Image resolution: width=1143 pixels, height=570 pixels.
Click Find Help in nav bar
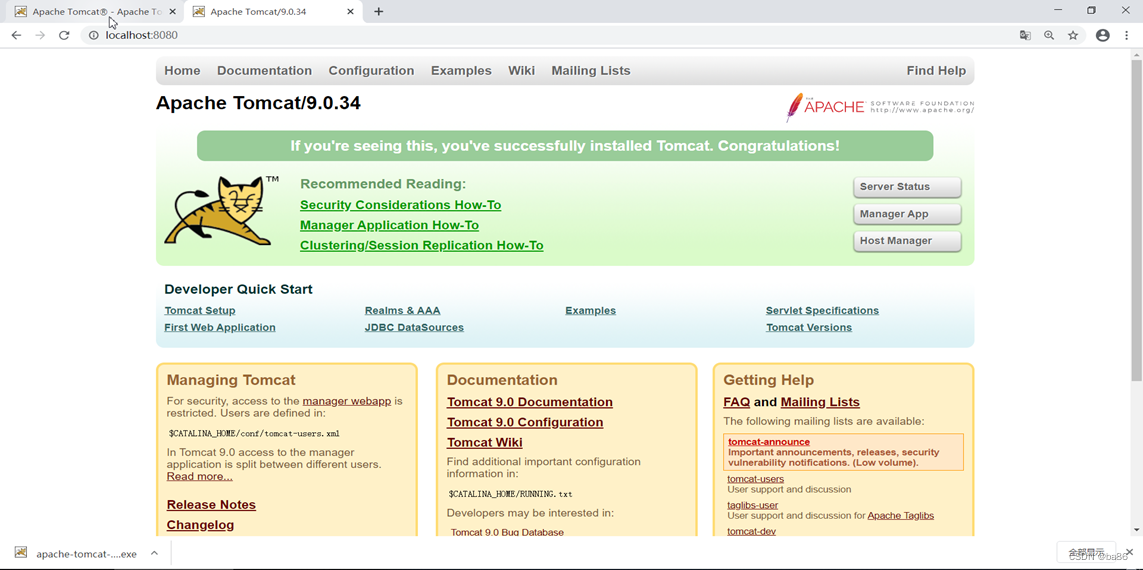coord(936,71)
